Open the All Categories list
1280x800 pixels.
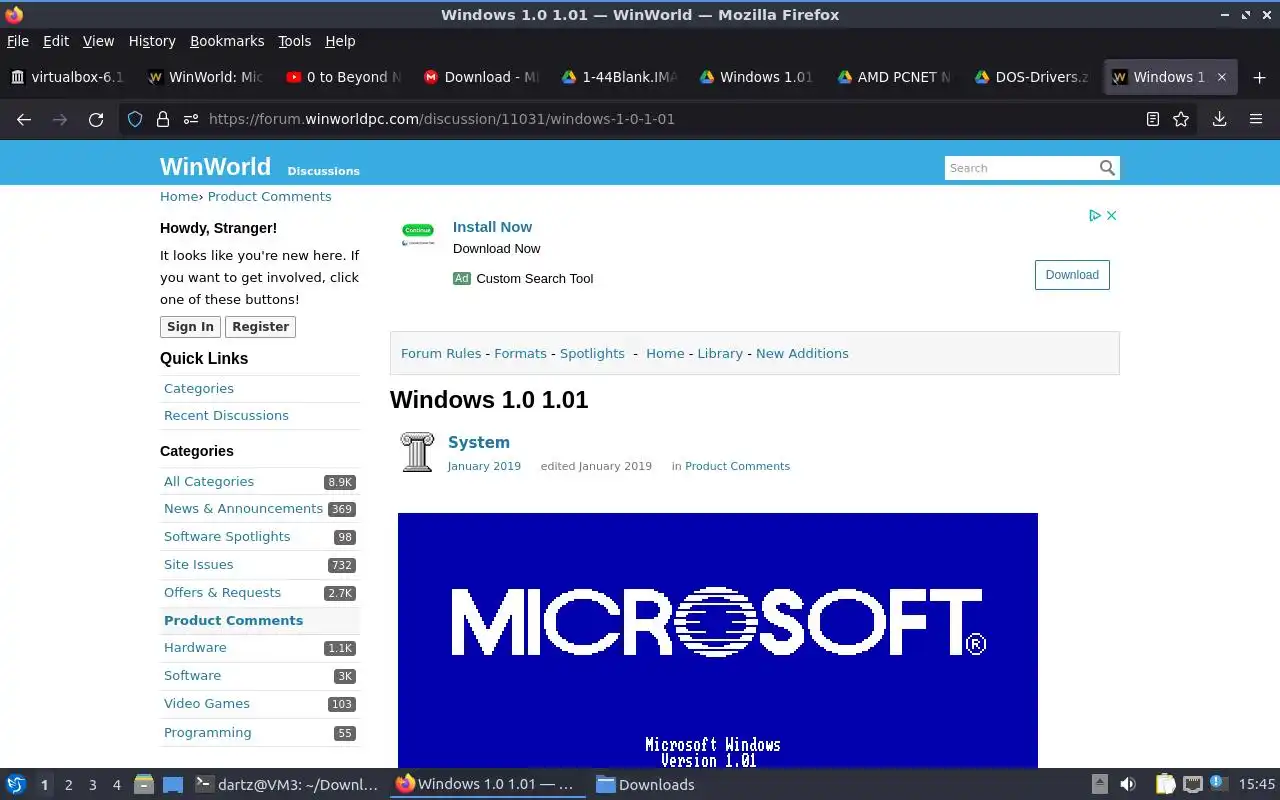click(209, 481)
